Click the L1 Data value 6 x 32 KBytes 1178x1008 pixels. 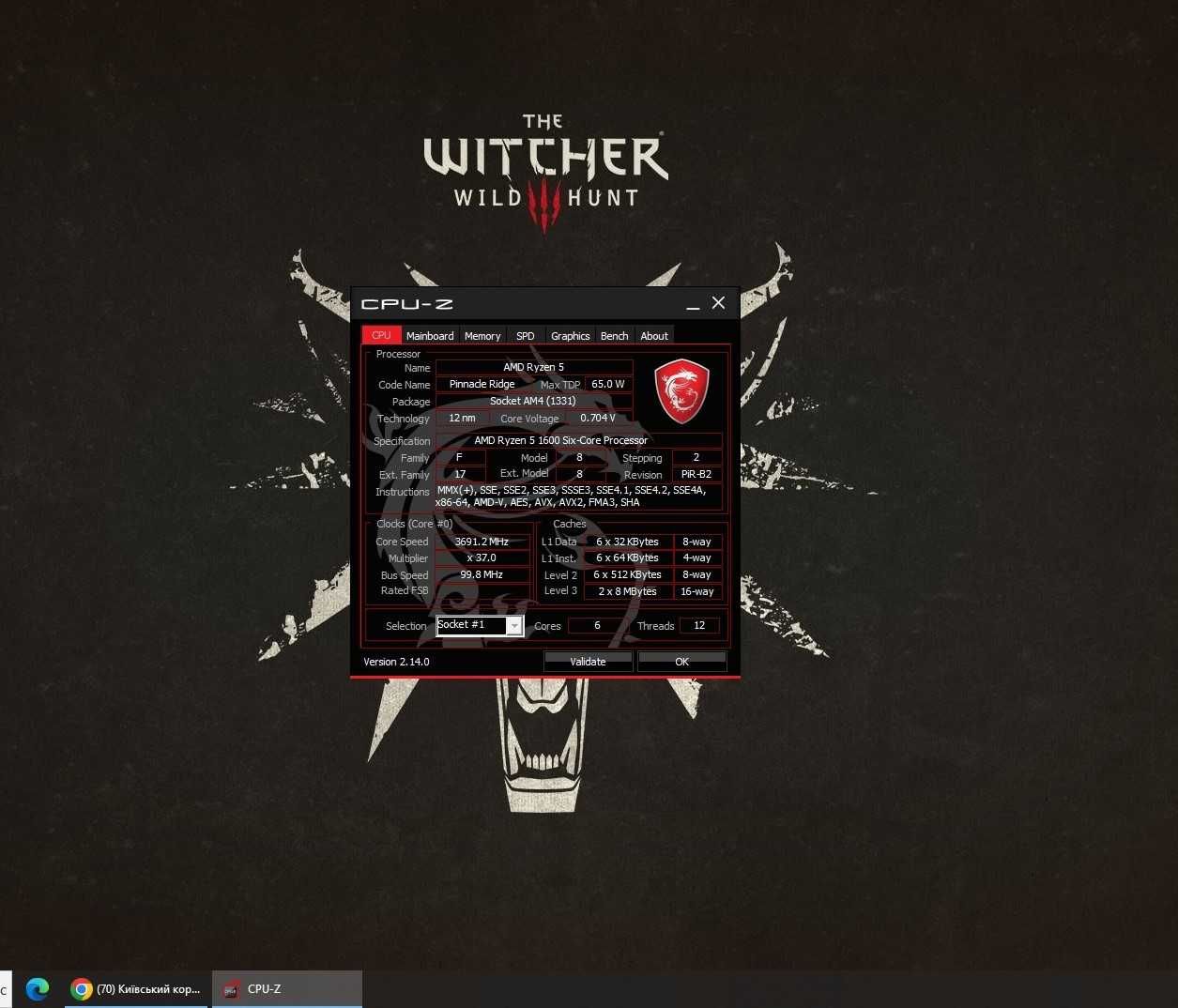pos(627,542)
